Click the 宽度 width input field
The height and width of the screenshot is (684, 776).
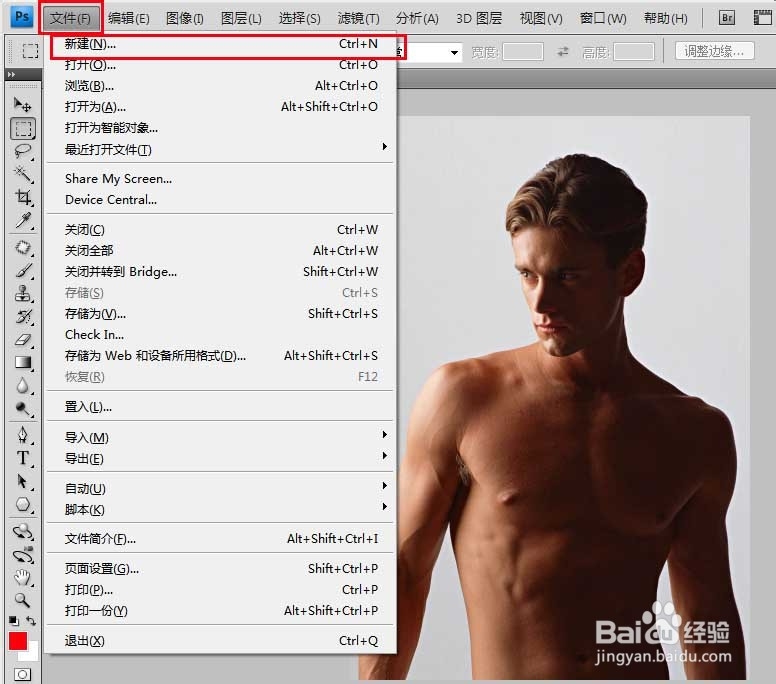point(523,51)
